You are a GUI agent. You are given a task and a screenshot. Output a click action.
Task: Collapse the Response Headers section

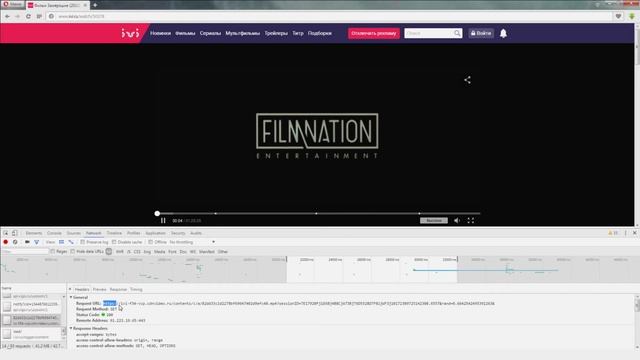click(x=71, y=329)
